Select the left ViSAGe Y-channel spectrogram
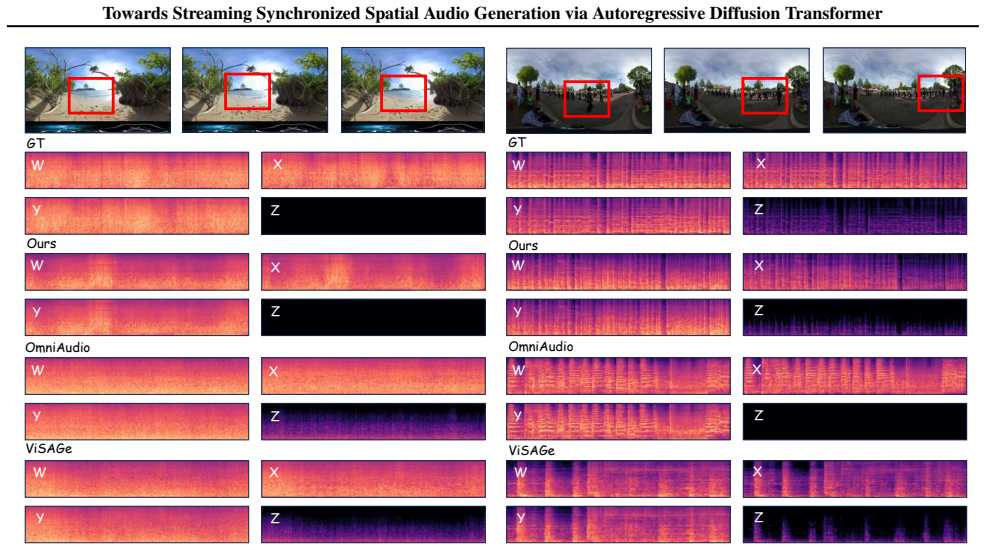 tap(137, 524)
